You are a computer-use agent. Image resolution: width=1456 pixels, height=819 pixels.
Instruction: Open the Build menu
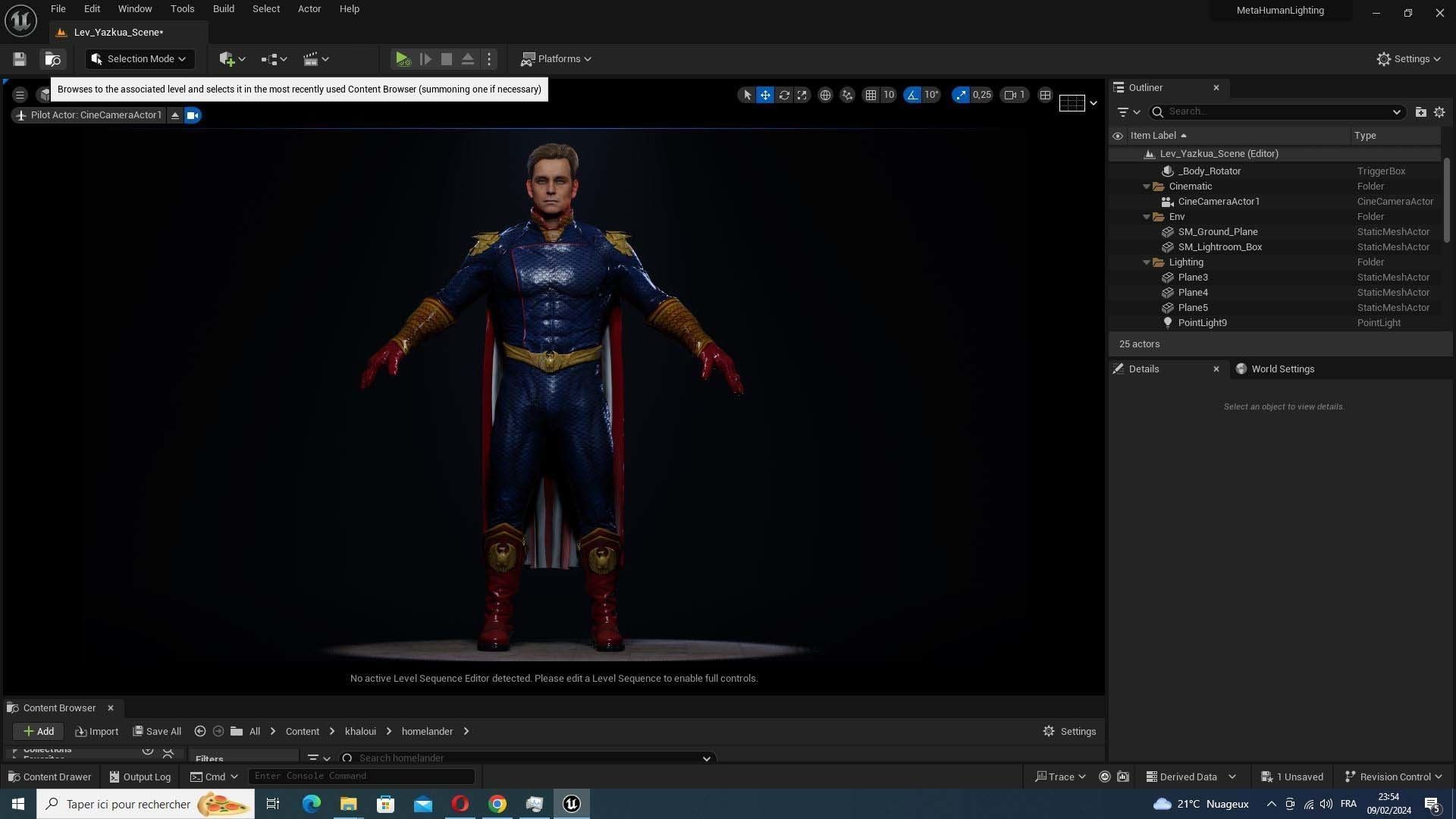pyautogui.click(x=224, y=9)
